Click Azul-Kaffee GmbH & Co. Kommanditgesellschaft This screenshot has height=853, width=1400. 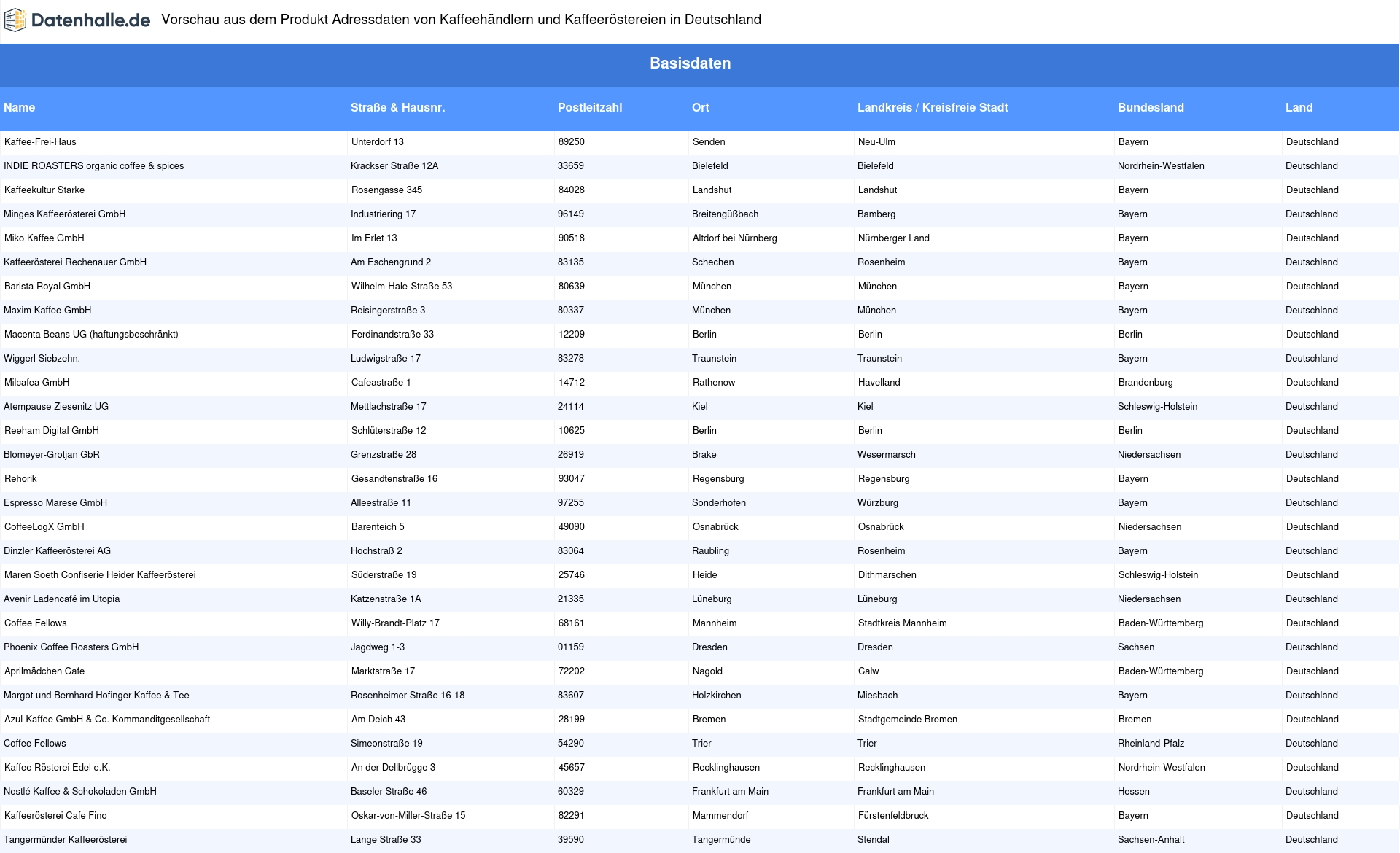coord(107,720)
